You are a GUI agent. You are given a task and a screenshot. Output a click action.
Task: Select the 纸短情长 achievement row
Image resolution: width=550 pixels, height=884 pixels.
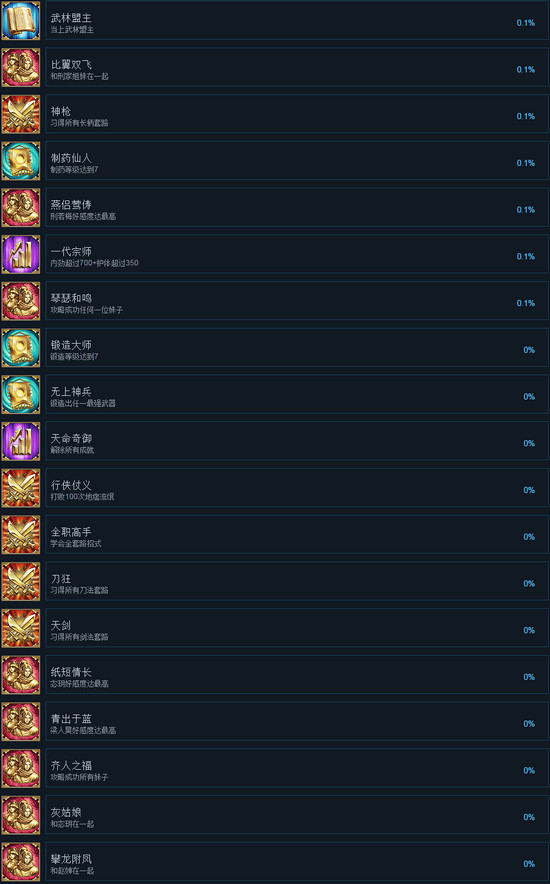click(x=297, y=675)
